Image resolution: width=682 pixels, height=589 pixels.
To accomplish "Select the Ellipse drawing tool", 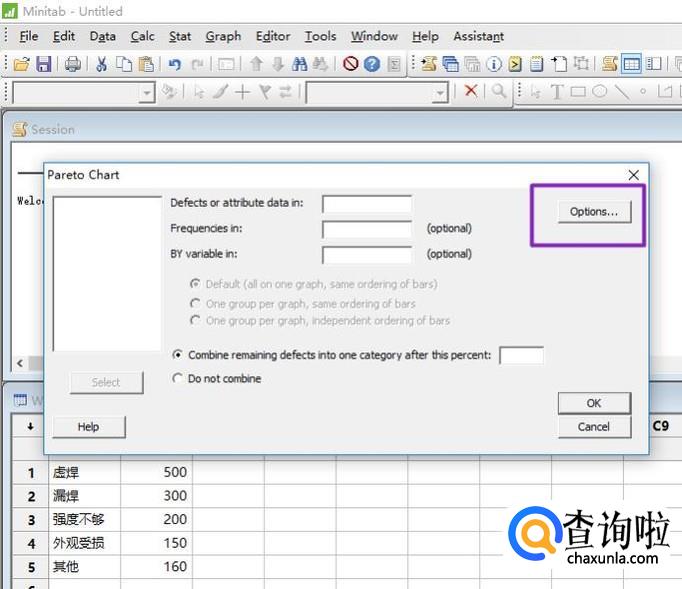I will 600,91.
